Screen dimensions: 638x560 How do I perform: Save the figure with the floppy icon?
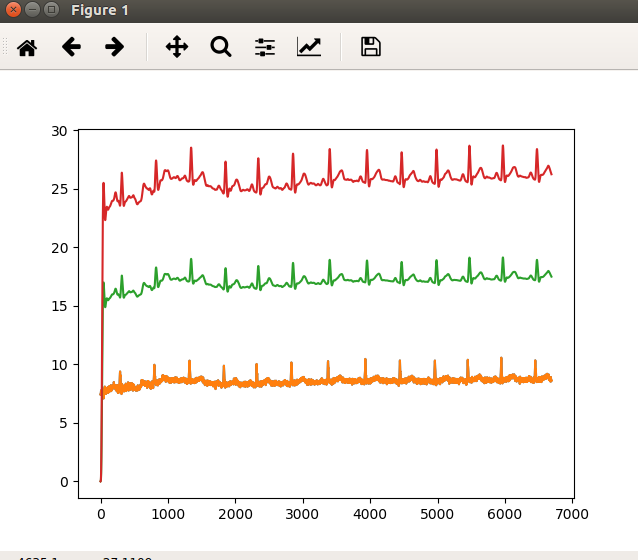click(x=371, y=47)
